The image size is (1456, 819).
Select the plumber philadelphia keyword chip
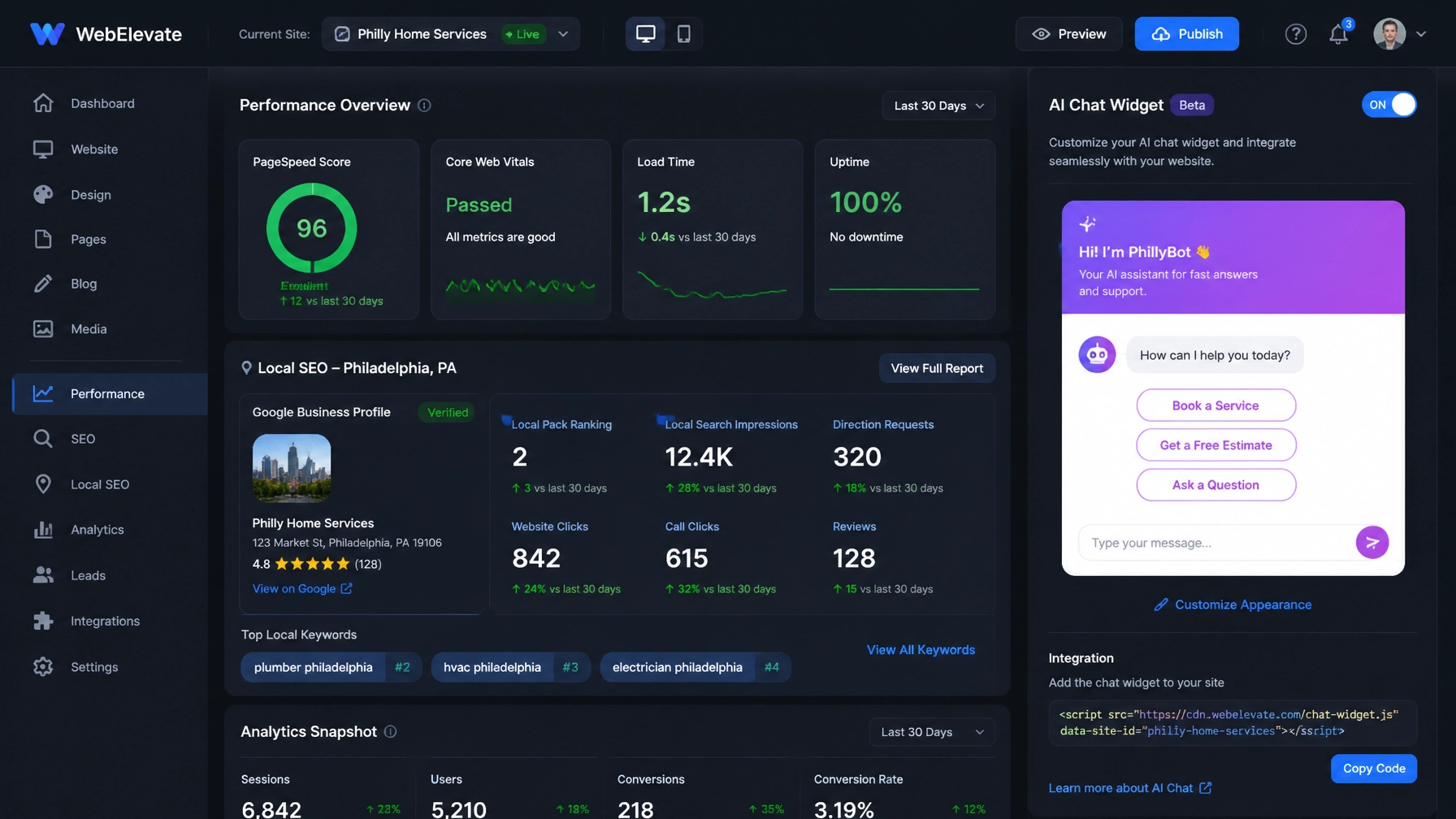pyautogui.click(x=331, y=667)
